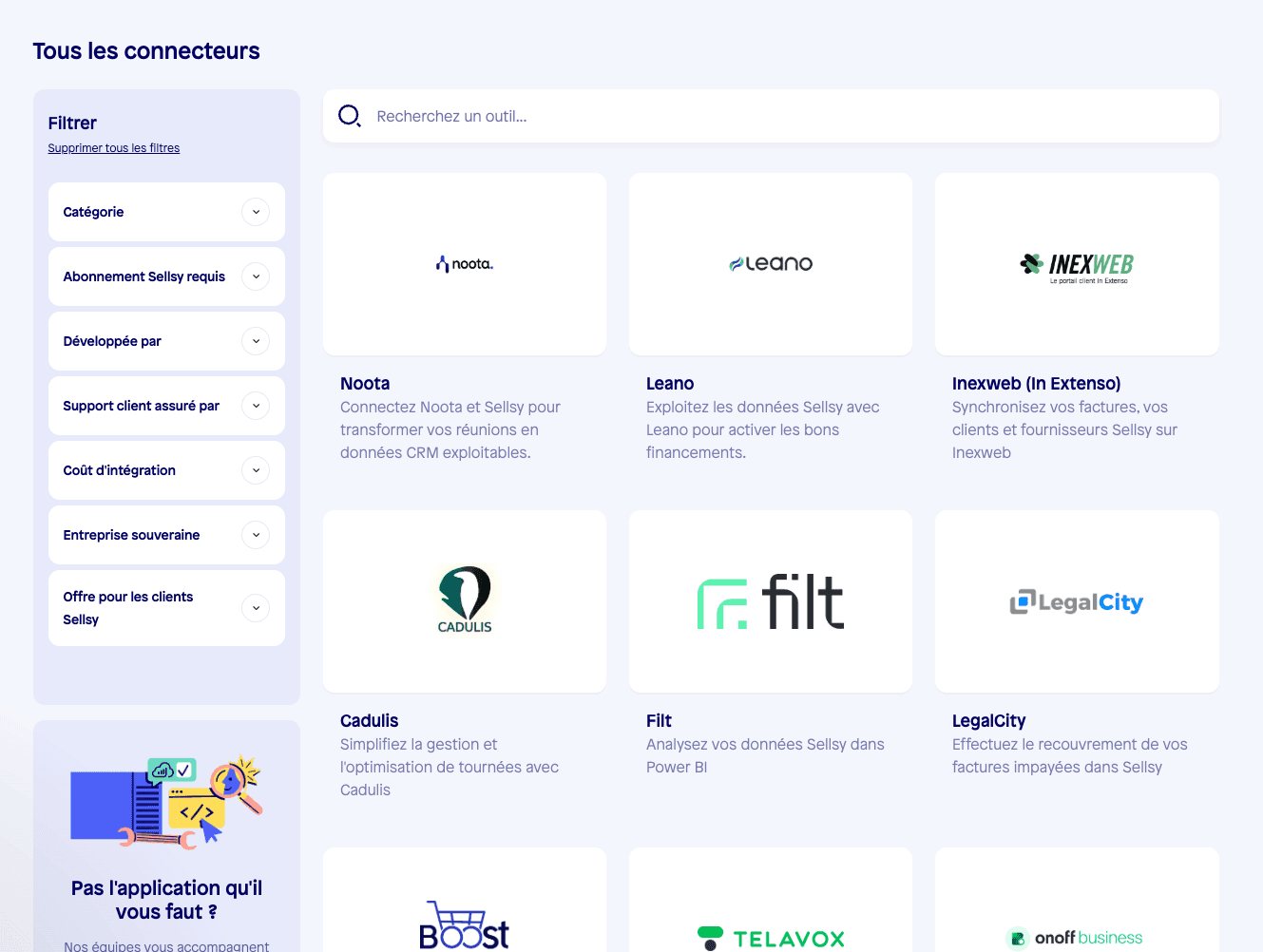Image resolution: width=1263 pixels, height=952 pixels.
Task: Open the Filt connector logo
Action: pyautogui.click(x=770, y=600)
